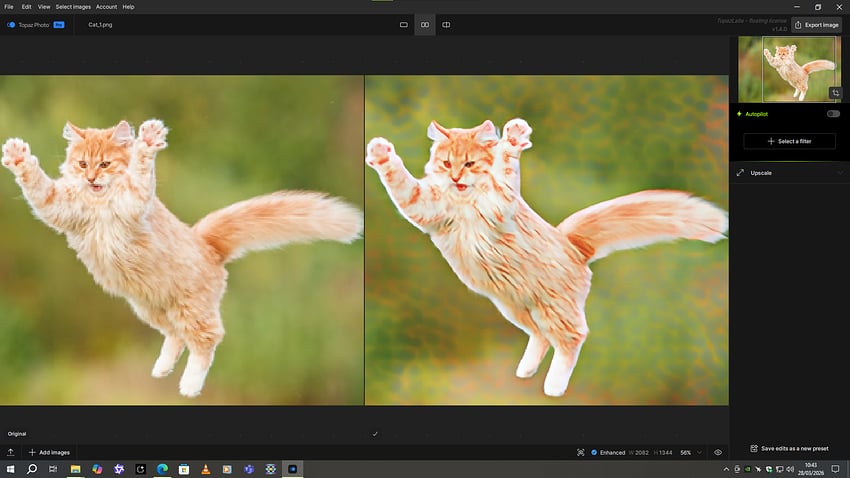Open the Account menu
Screen dimensions: 850x478
coord(106,7)
